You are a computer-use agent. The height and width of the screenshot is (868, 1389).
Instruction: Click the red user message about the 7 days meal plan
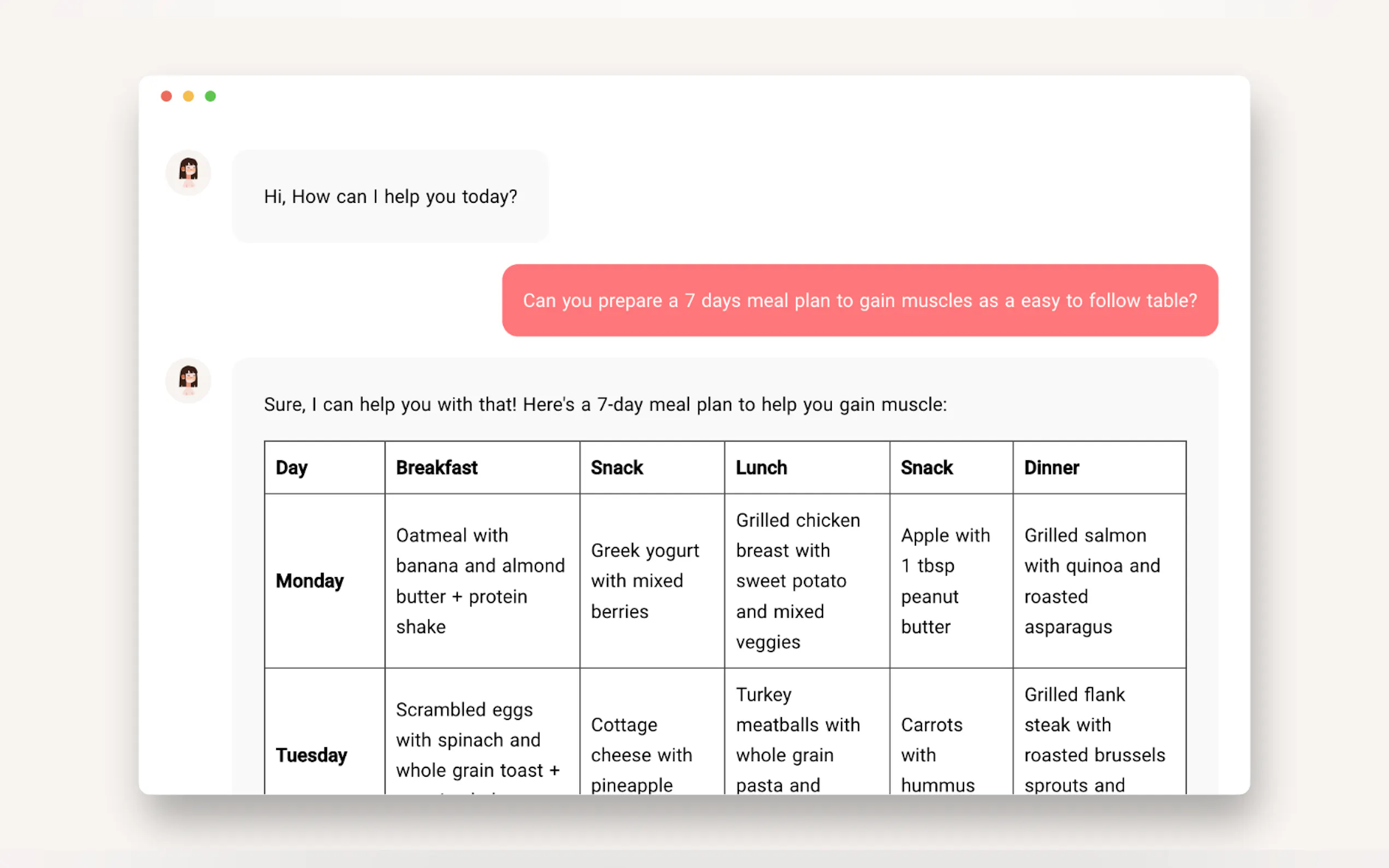(860, 300)
